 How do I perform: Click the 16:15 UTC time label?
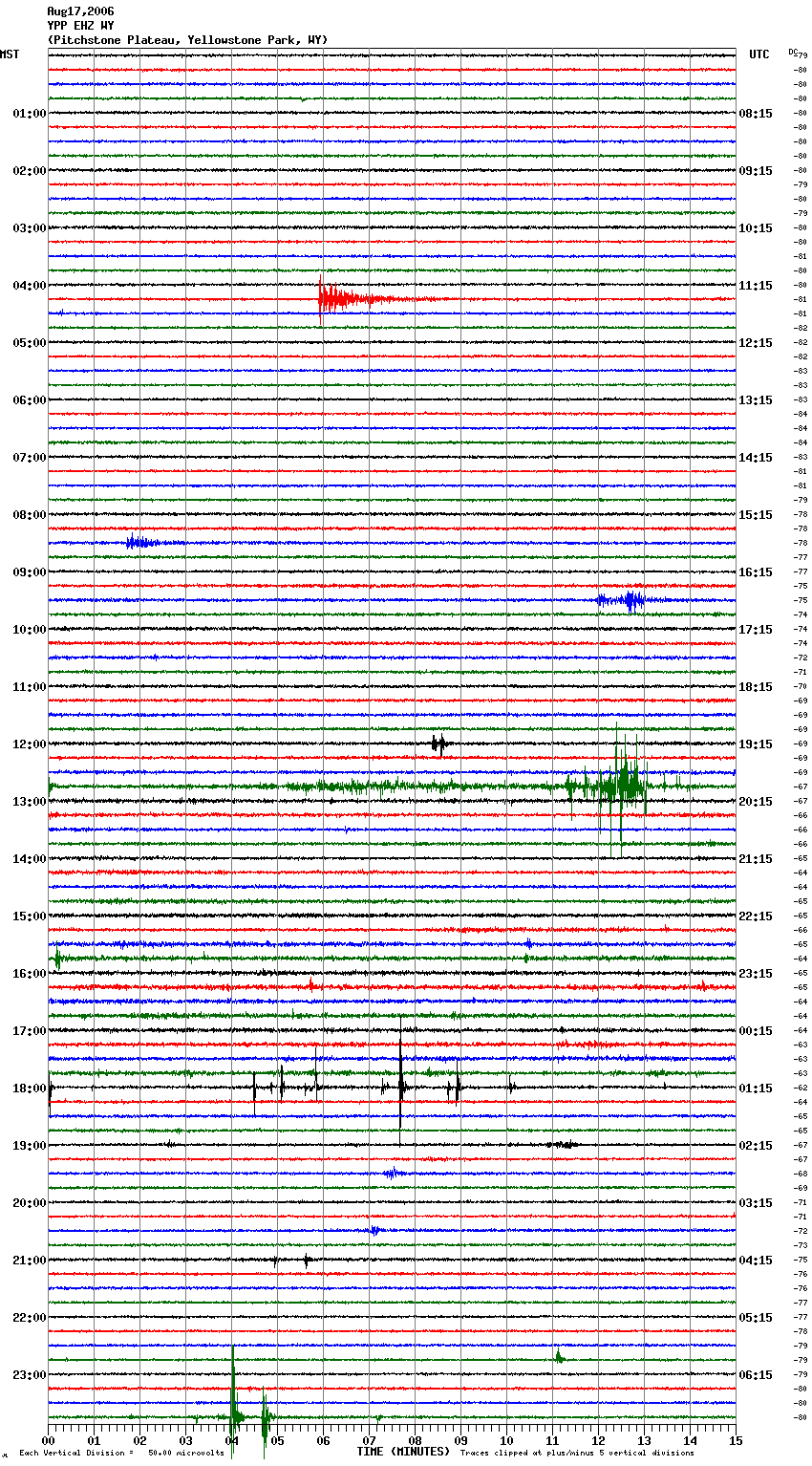(x=756, y=572)
